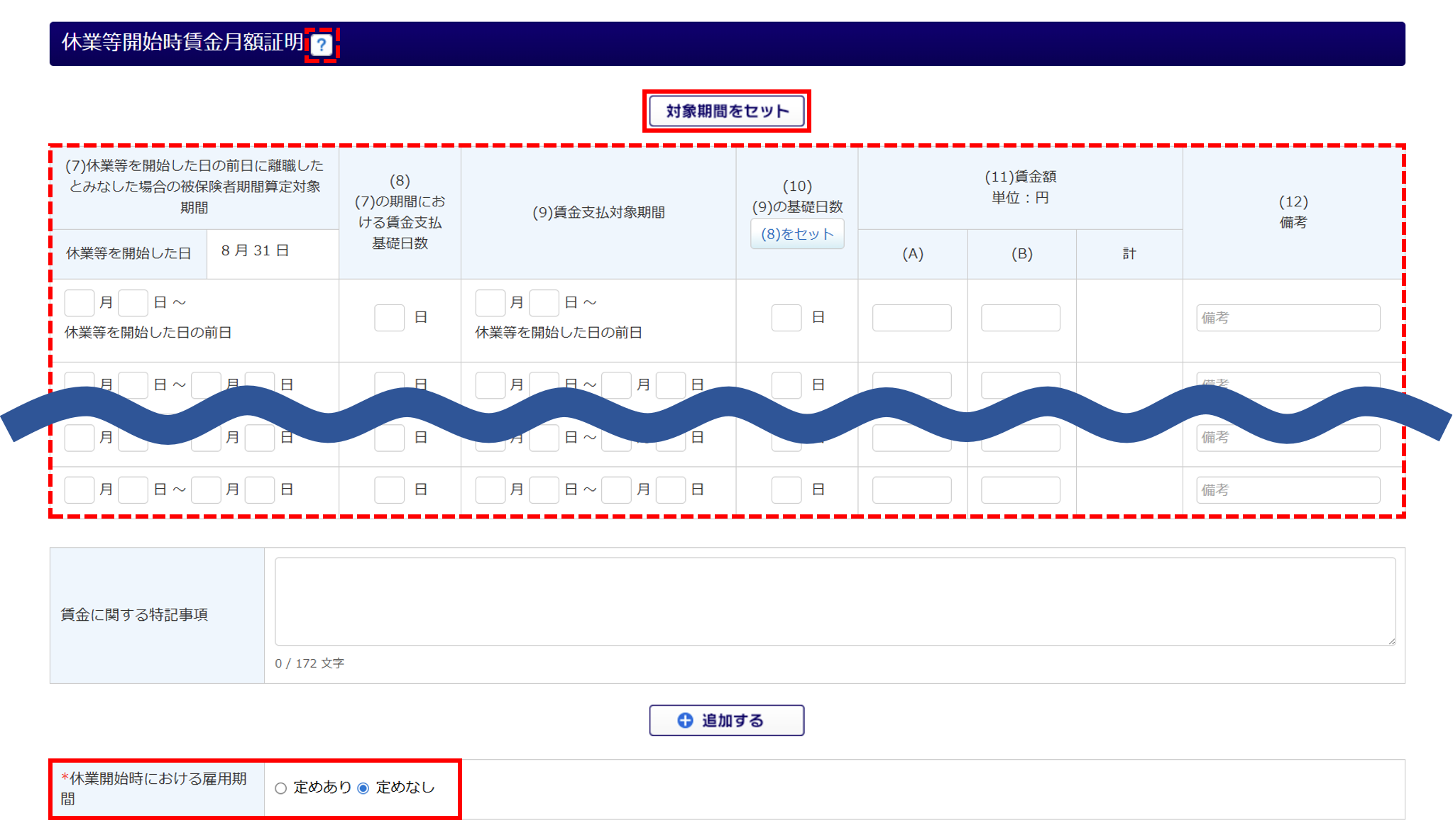Click last row column (8) days field

(389, 490)
